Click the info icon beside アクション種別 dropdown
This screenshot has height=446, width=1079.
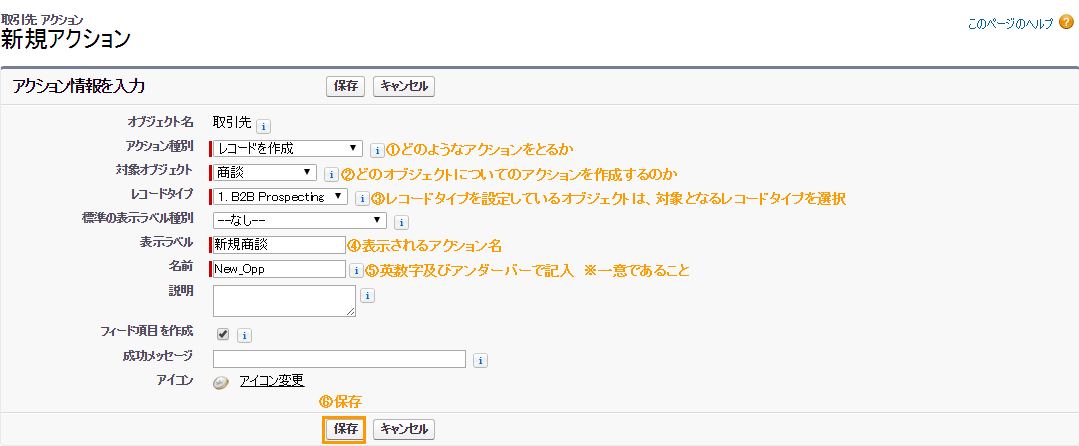coord(376,150)
